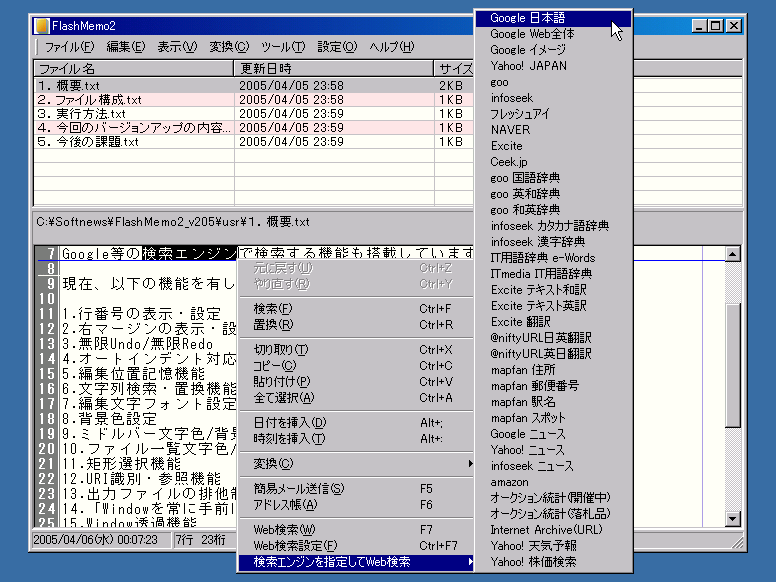Select ITmedia IT用語辞典

553,274
